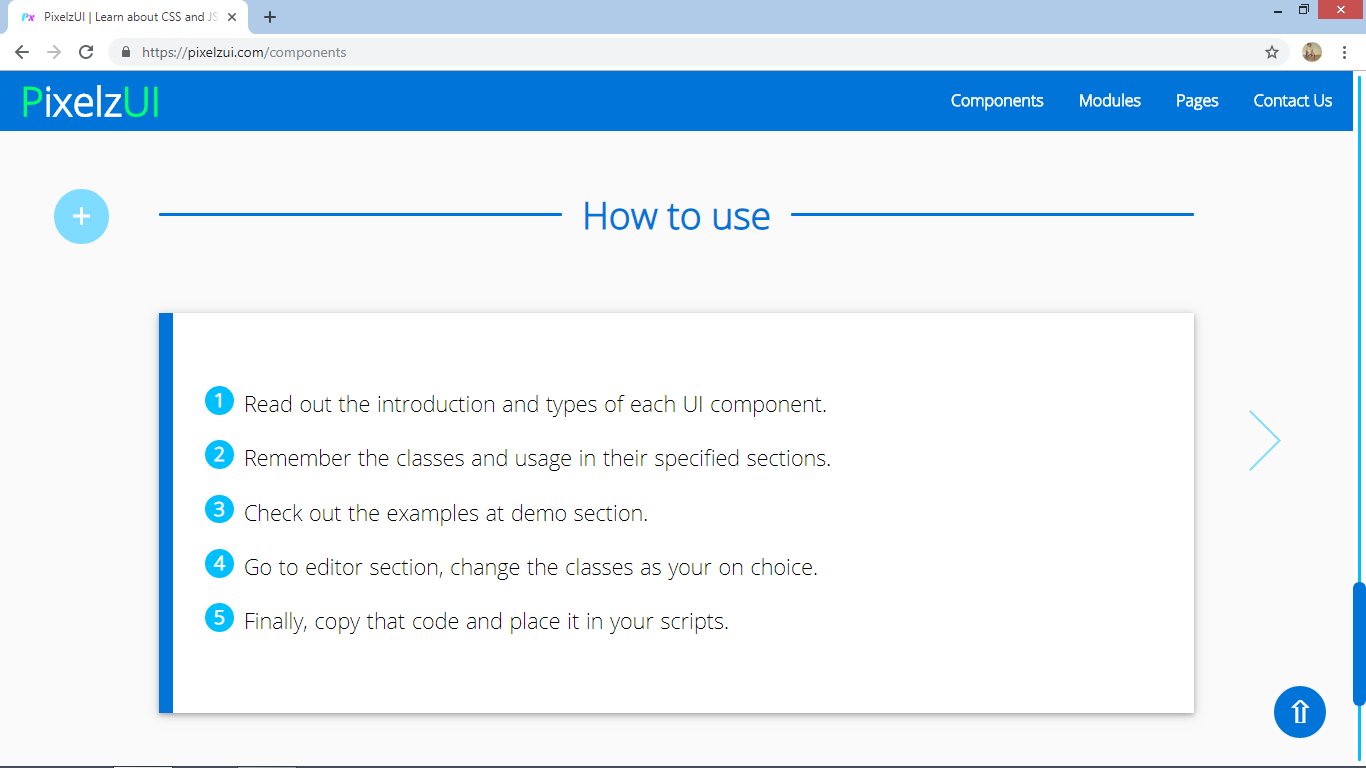Click the PixelzUI logo
Screen dimensions: 1366x768
(90, 101)
